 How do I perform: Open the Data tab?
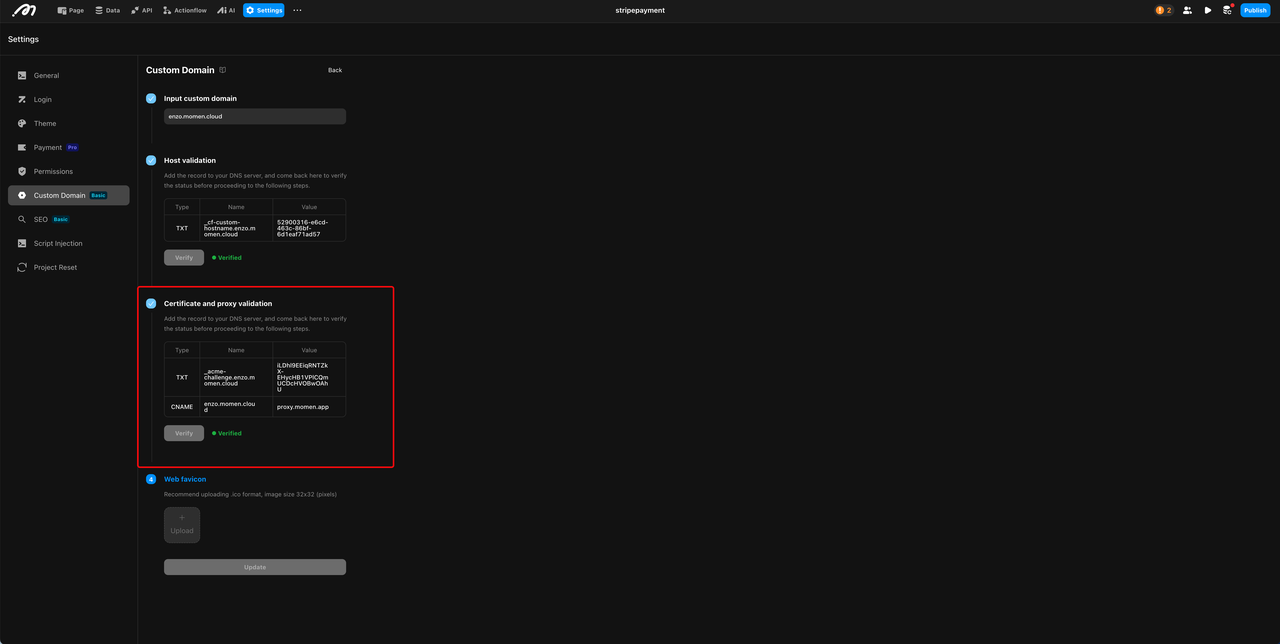pos(107,10)
